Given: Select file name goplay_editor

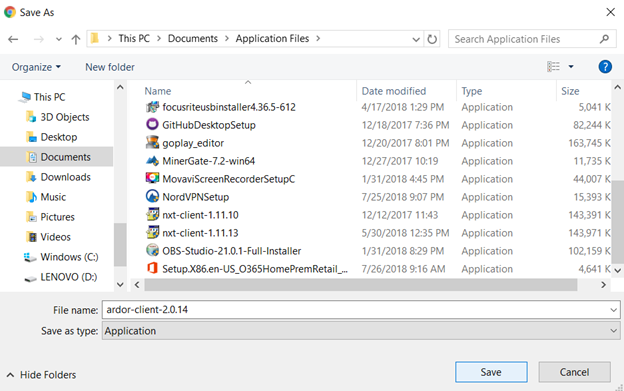Looking at the screenshot, I should pos(193,143).
